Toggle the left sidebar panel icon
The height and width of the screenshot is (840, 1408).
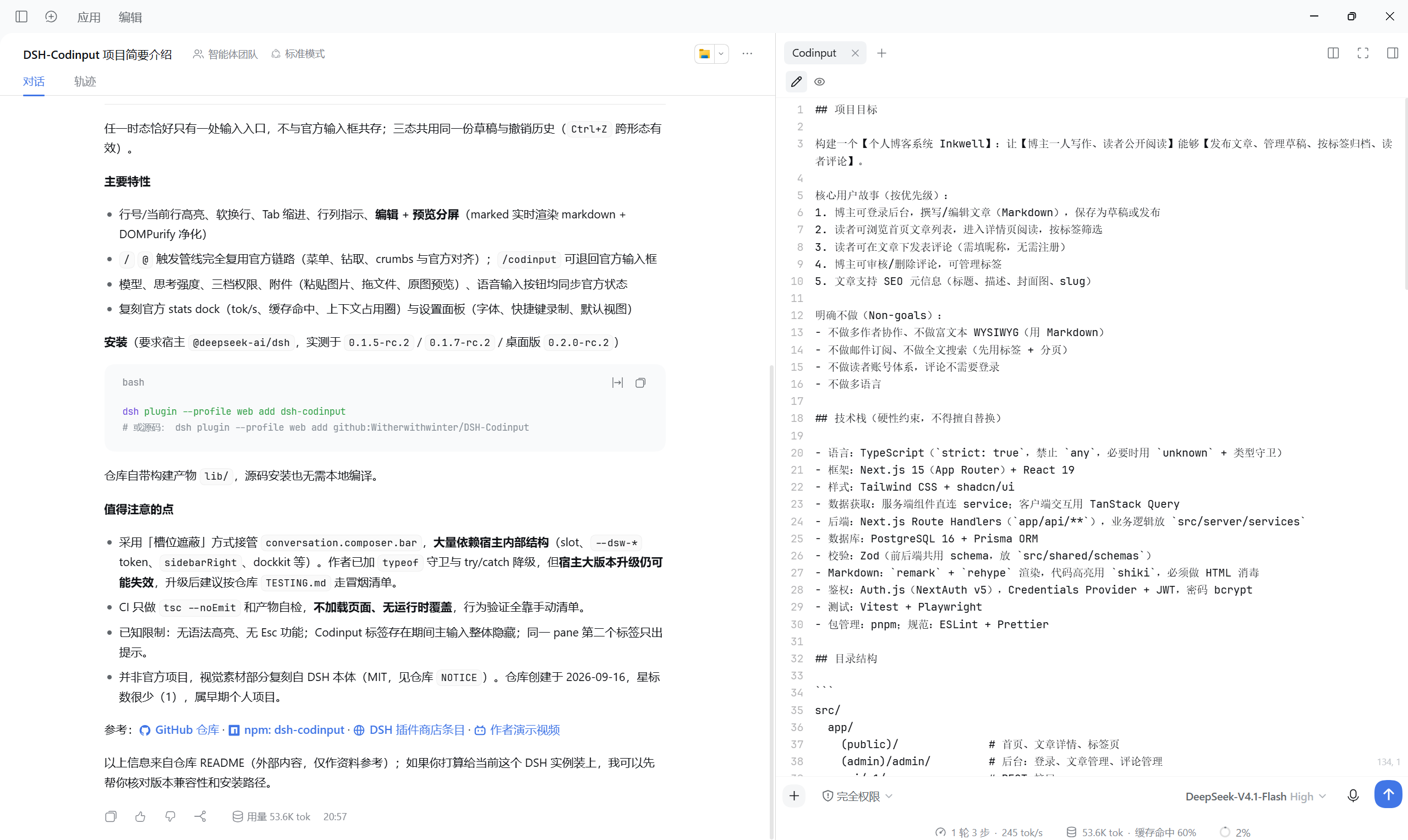21,17
